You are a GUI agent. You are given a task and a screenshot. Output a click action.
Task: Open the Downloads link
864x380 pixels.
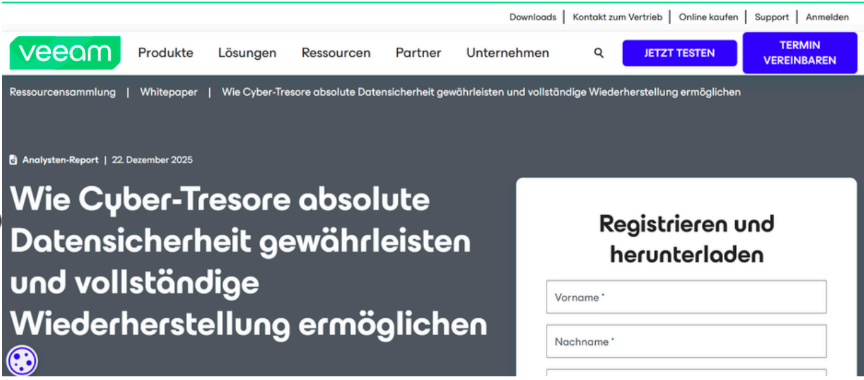click(x=532, y=17)
